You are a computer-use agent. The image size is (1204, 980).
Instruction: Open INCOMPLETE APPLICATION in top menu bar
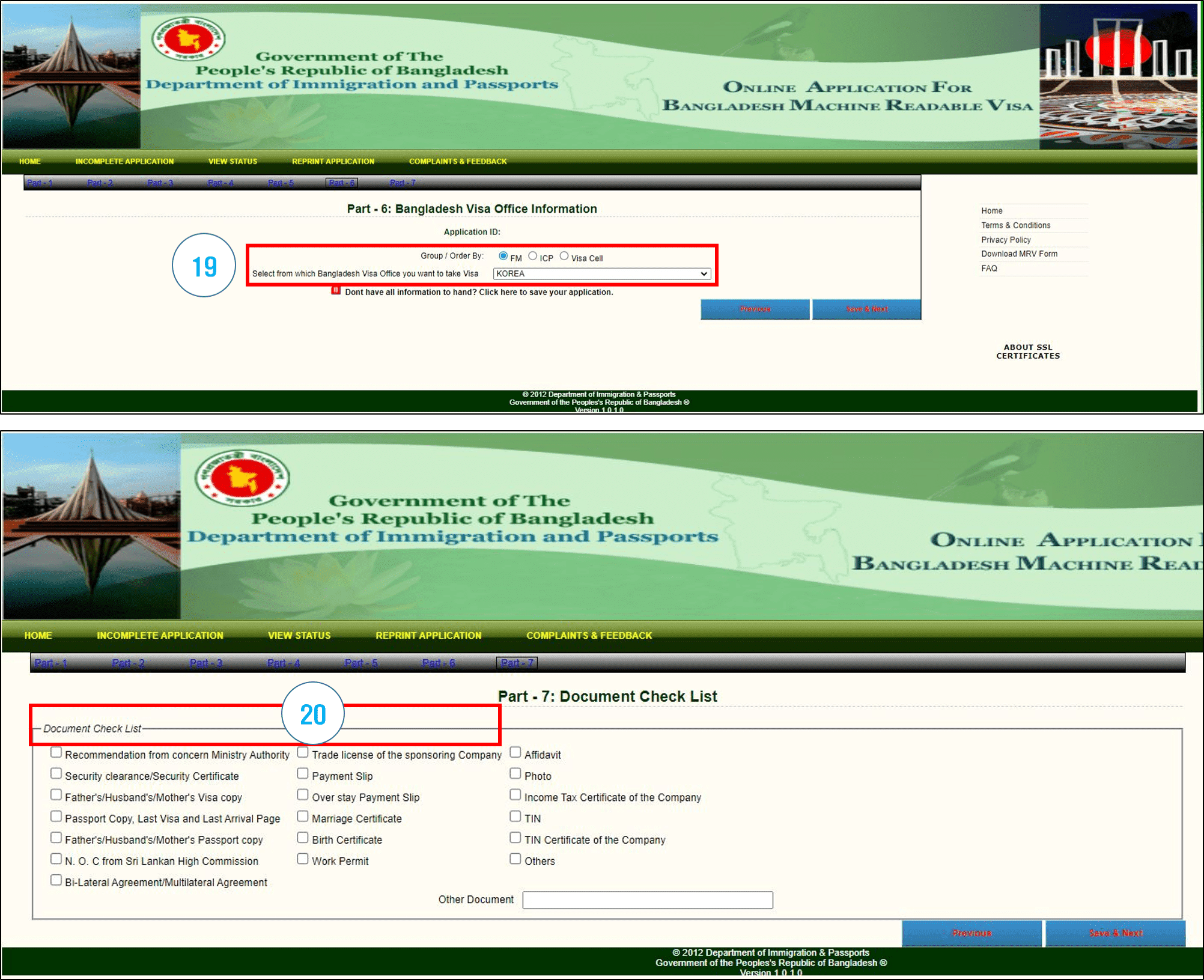[x=124, y=162]
